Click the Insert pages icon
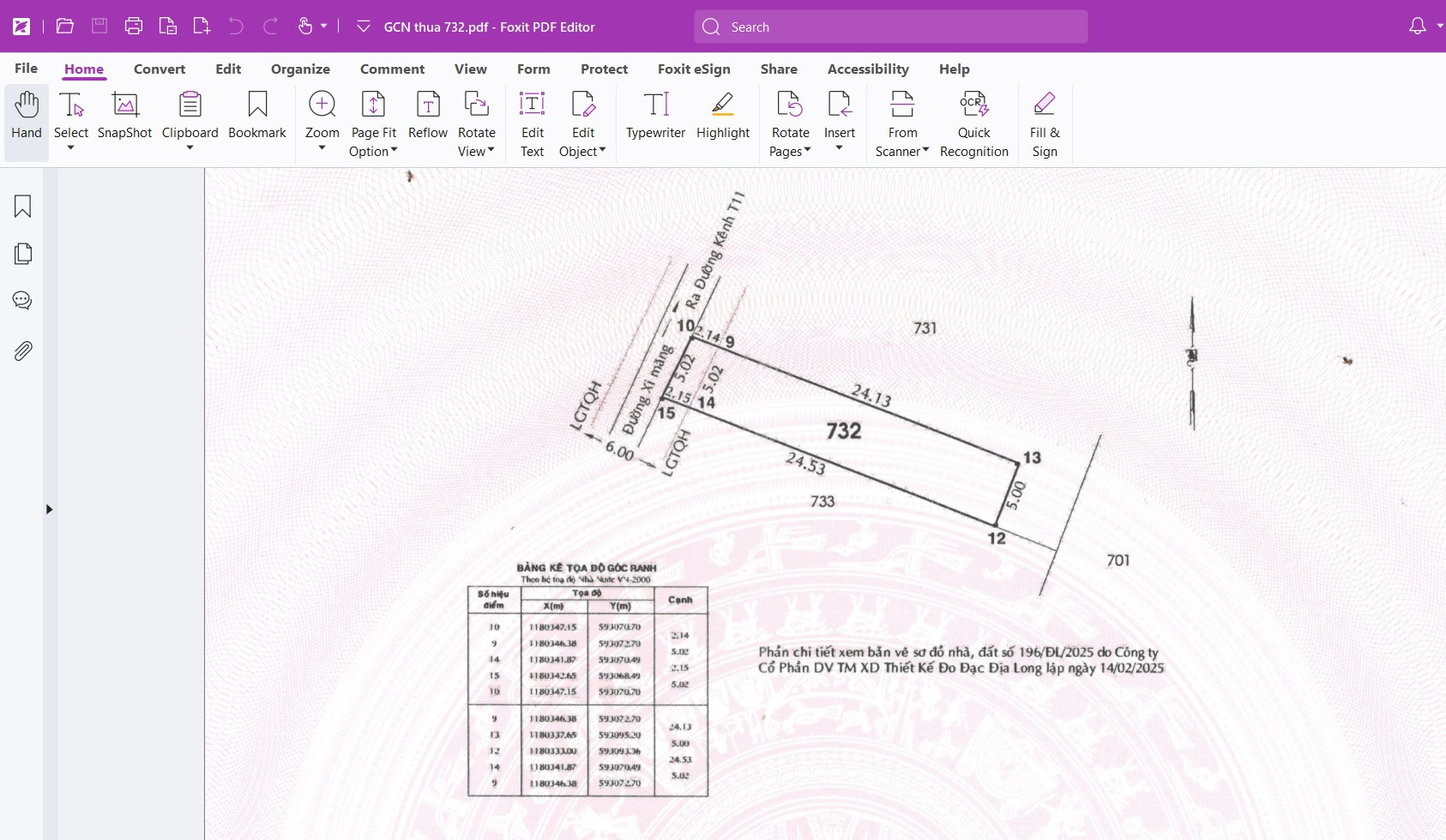 pyautogui.click(x=840, y=105)
